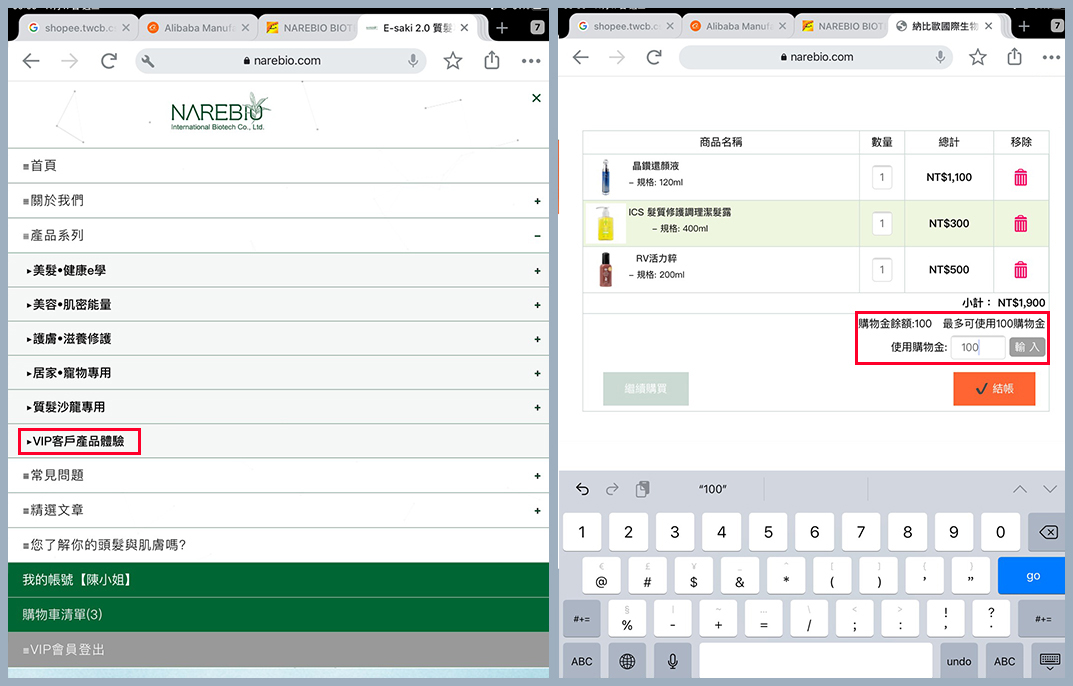The height and width of the screenshot is (686, 1073).
Task: Open wrench tool icon in left address bar
Action: click(x=148, y=61)
